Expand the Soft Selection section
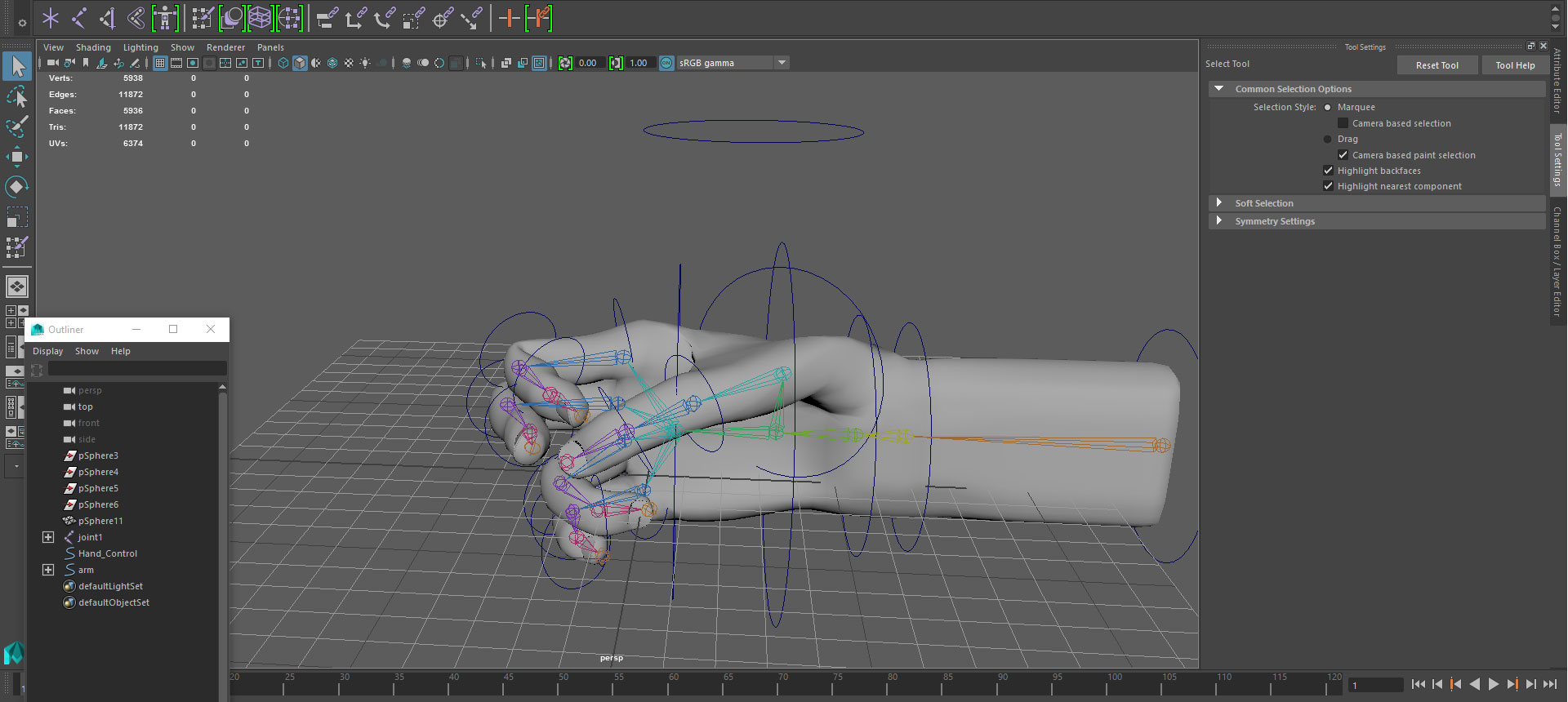Viewport: 1568px width, 702px height. (1219, 203)
